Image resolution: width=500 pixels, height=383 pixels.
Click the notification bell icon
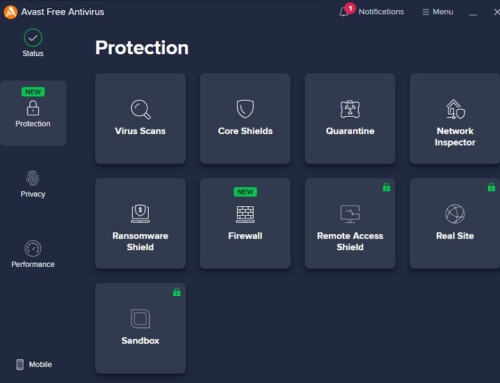pyautogui.click(x=343, y=12)
